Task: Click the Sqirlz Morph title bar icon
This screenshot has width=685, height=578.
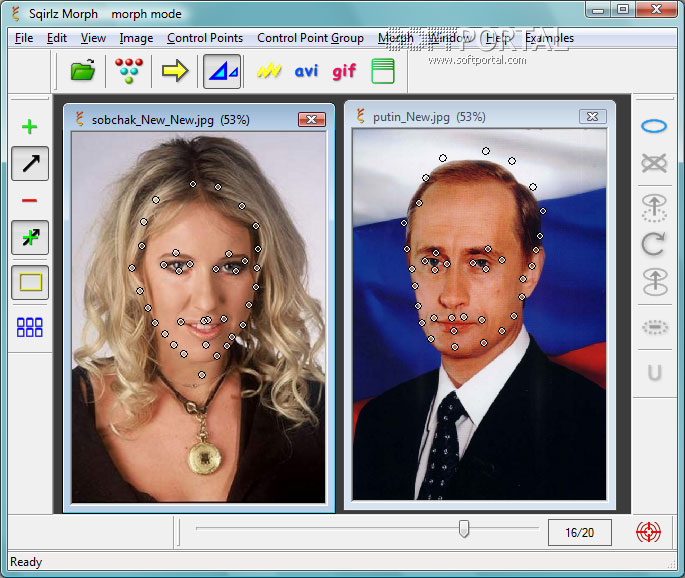Action: [x=16, y=14]
